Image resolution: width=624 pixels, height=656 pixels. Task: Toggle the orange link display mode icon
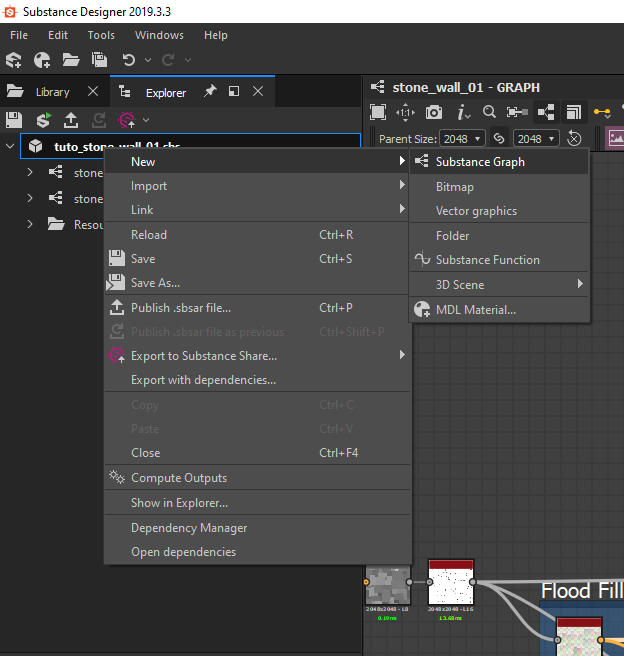pos(602,112)
